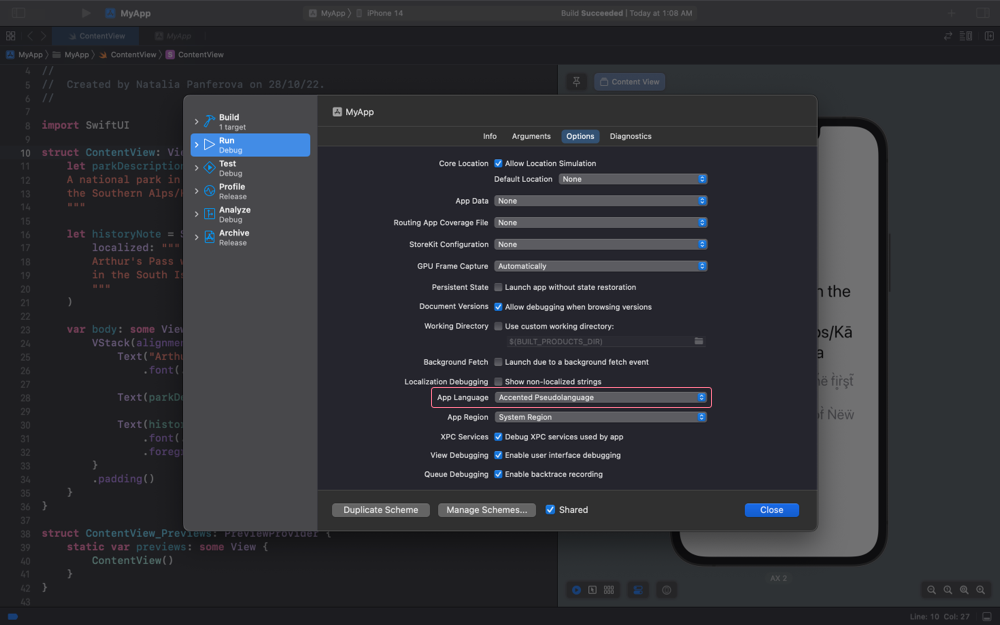
Task: Open the App Region dropdown
Action: click(601, 417)
